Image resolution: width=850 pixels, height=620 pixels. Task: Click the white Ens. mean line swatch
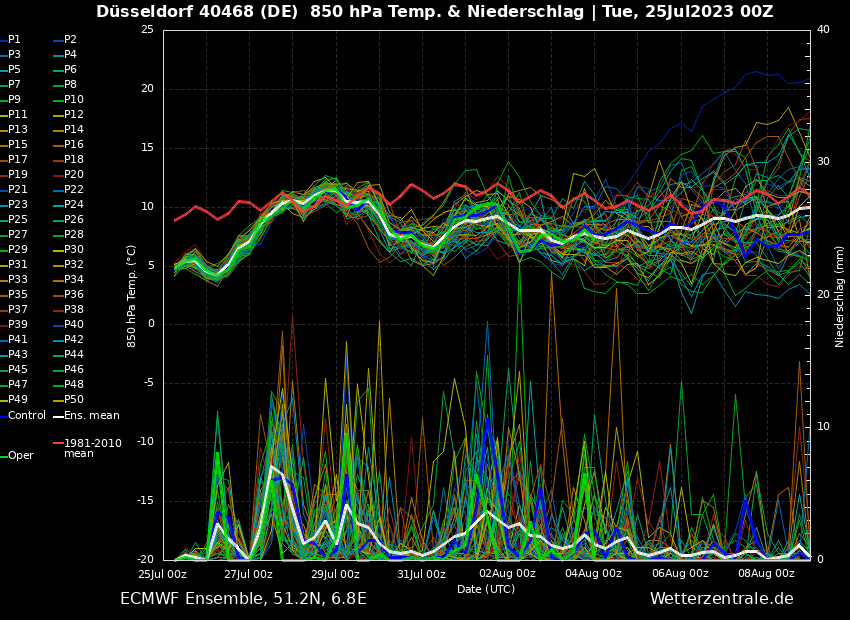coord(58,416)
